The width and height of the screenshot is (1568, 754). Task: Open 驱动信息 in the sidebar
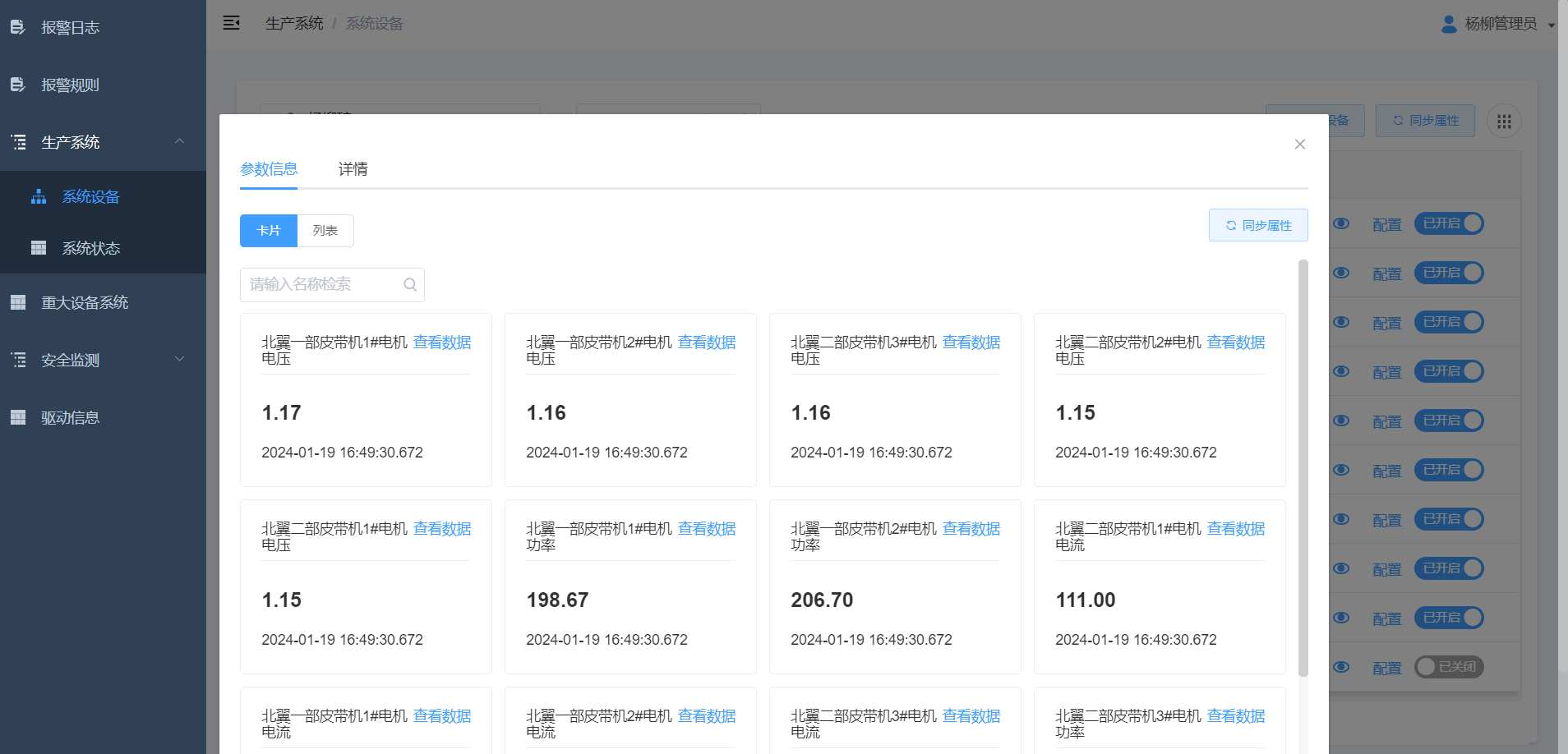tap(103, 417)
